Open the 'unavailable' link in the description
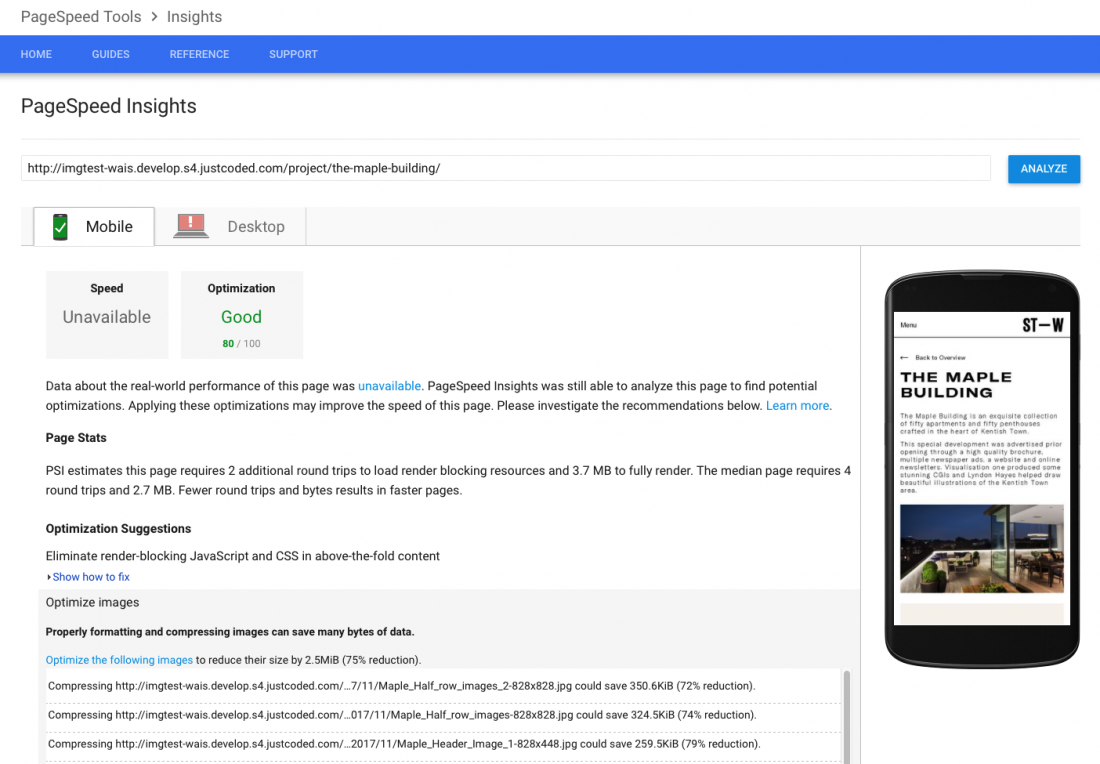The image size is (1100, 764). 389,386
